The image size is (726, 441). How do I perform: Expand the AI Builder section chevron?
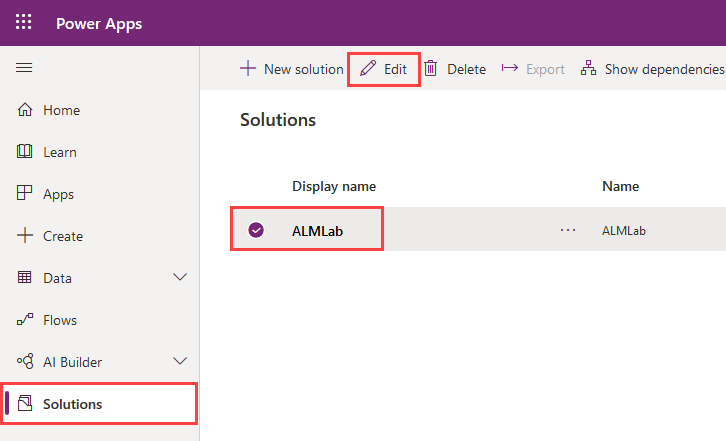[180, 362]
